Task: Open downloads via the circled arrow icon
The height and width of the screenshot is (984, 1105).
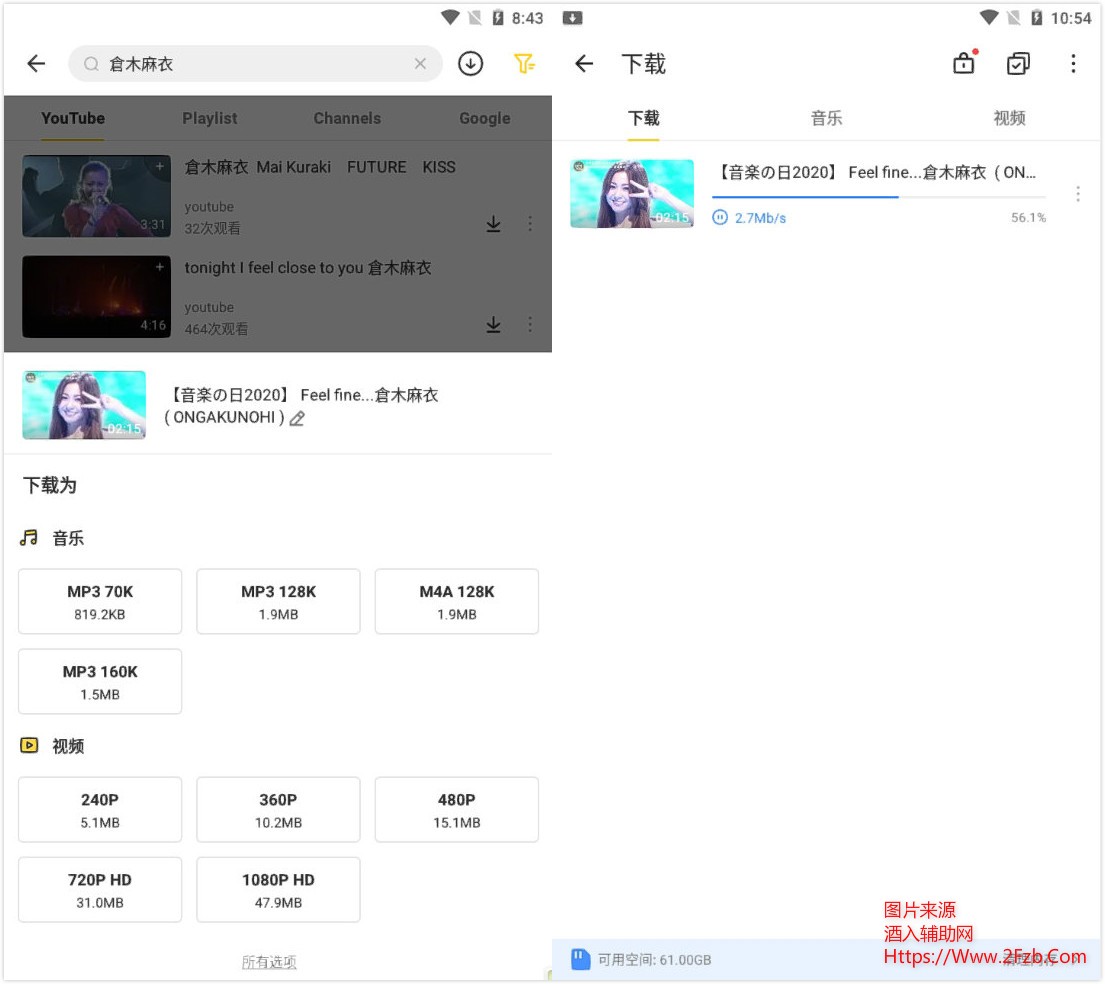Action: pos(470,64)
